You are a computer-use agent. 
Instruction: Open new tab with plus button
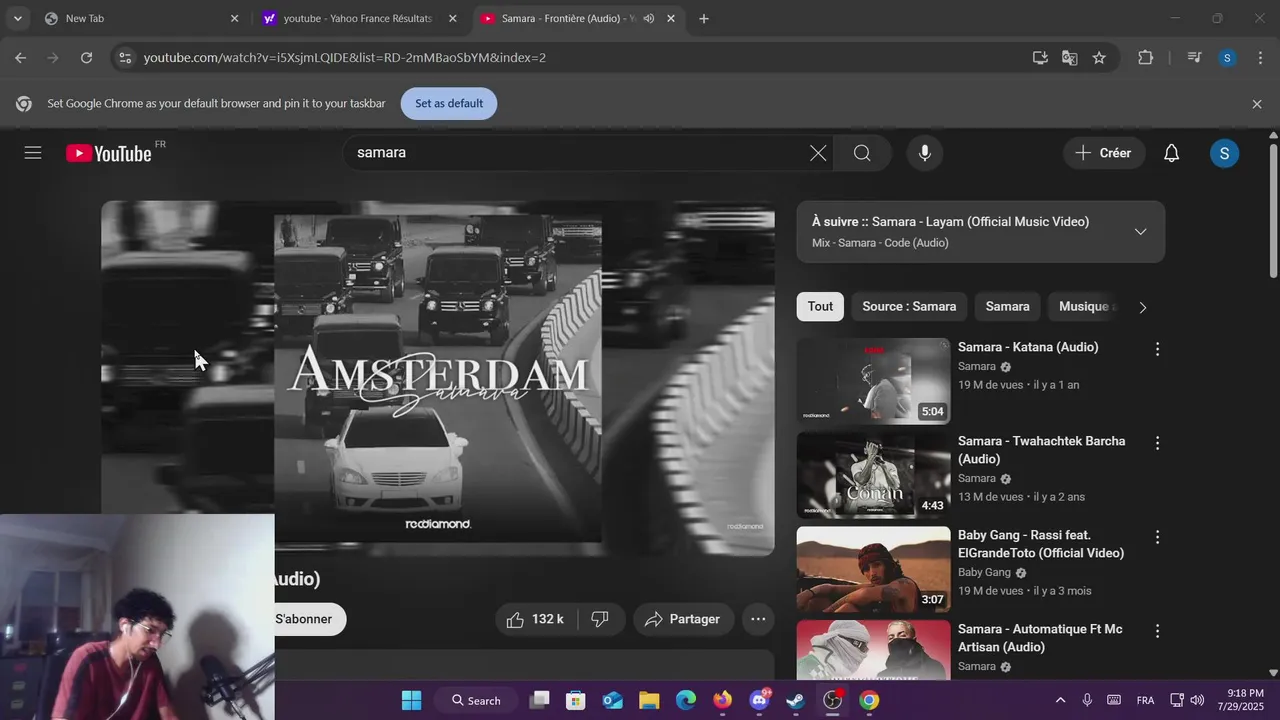click(704, 18)
